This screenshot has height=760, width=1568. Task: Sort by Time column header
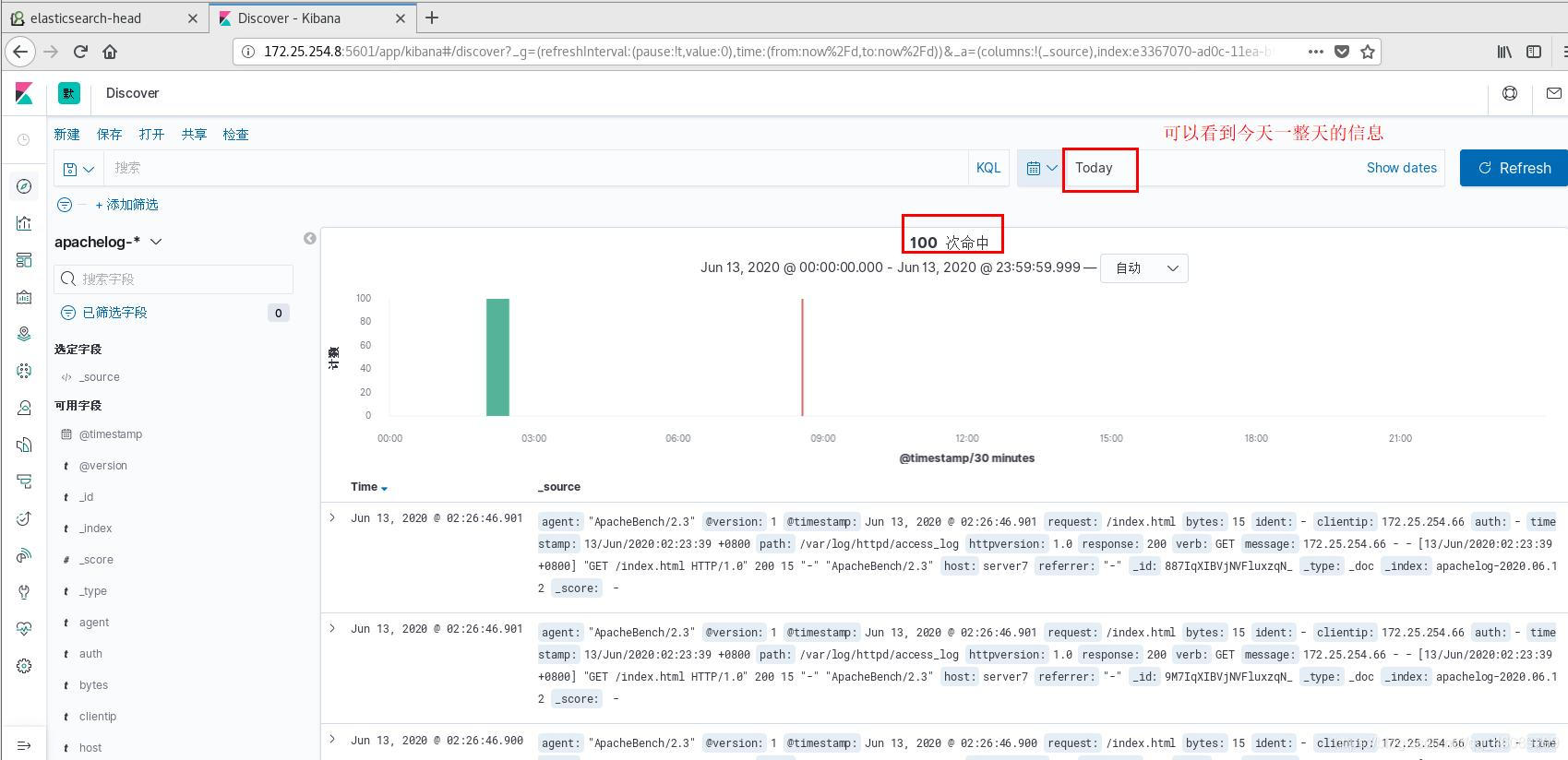tap(368, 487)
